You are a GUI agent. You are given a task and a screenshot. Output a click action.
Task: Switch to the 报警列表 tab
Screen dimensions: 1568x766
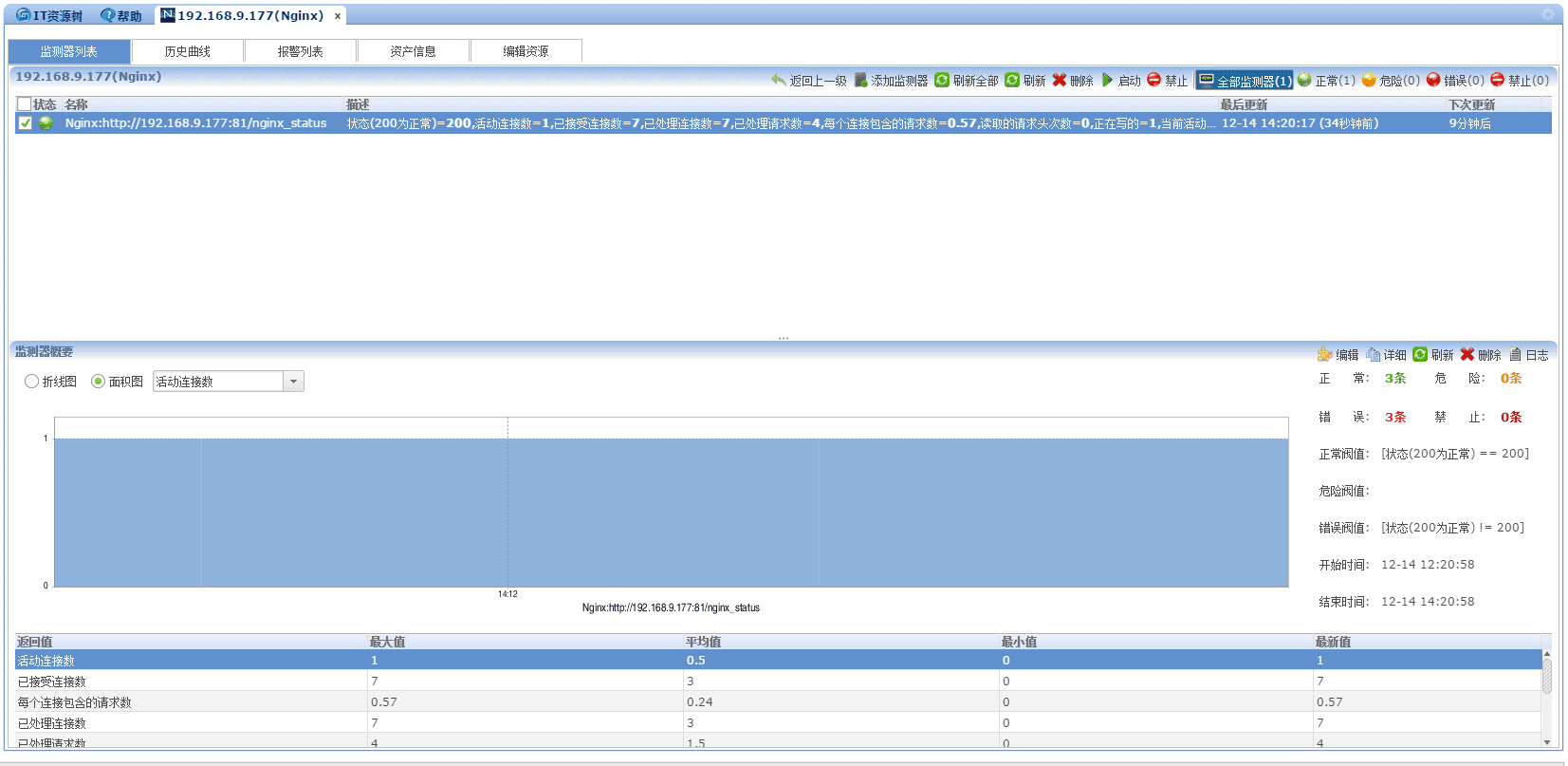click(x=301, y=51)
